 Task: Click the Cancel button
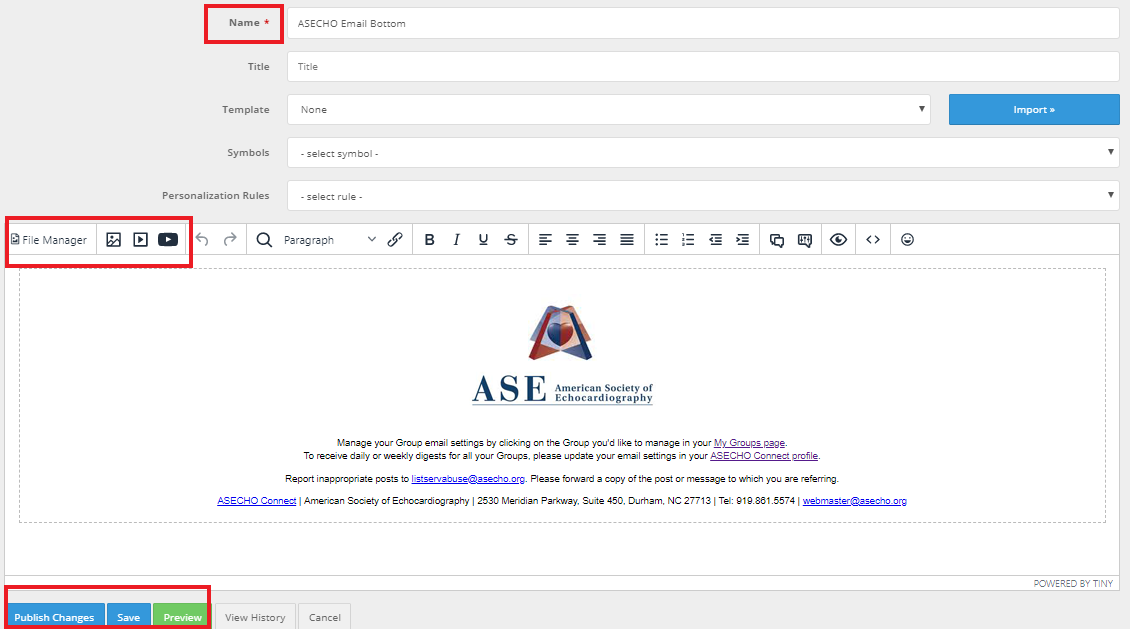click(x=324, y=617)
